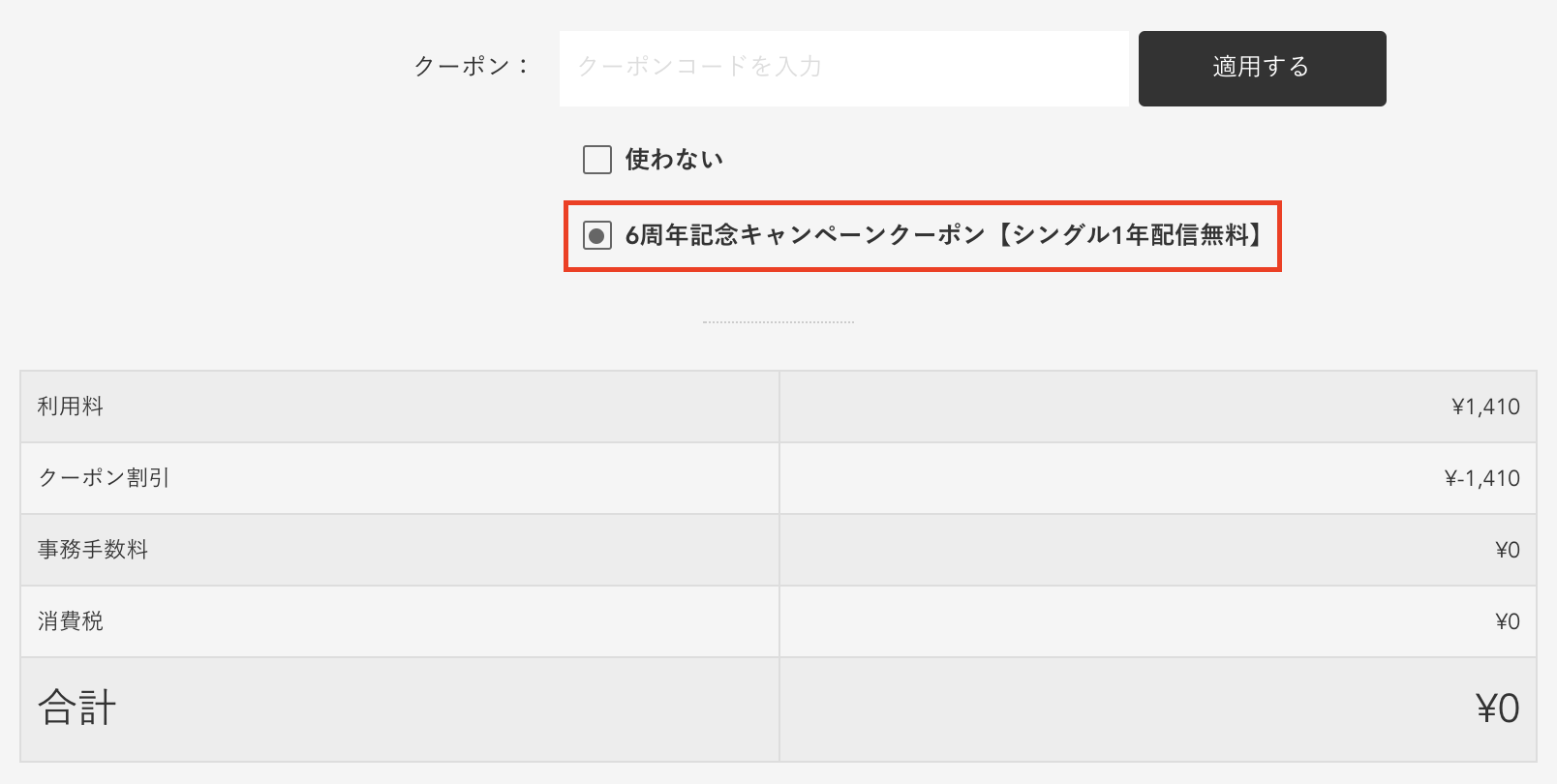Click the large ¥0 total amount
Screen dimensions: 1557x784
1497,709
